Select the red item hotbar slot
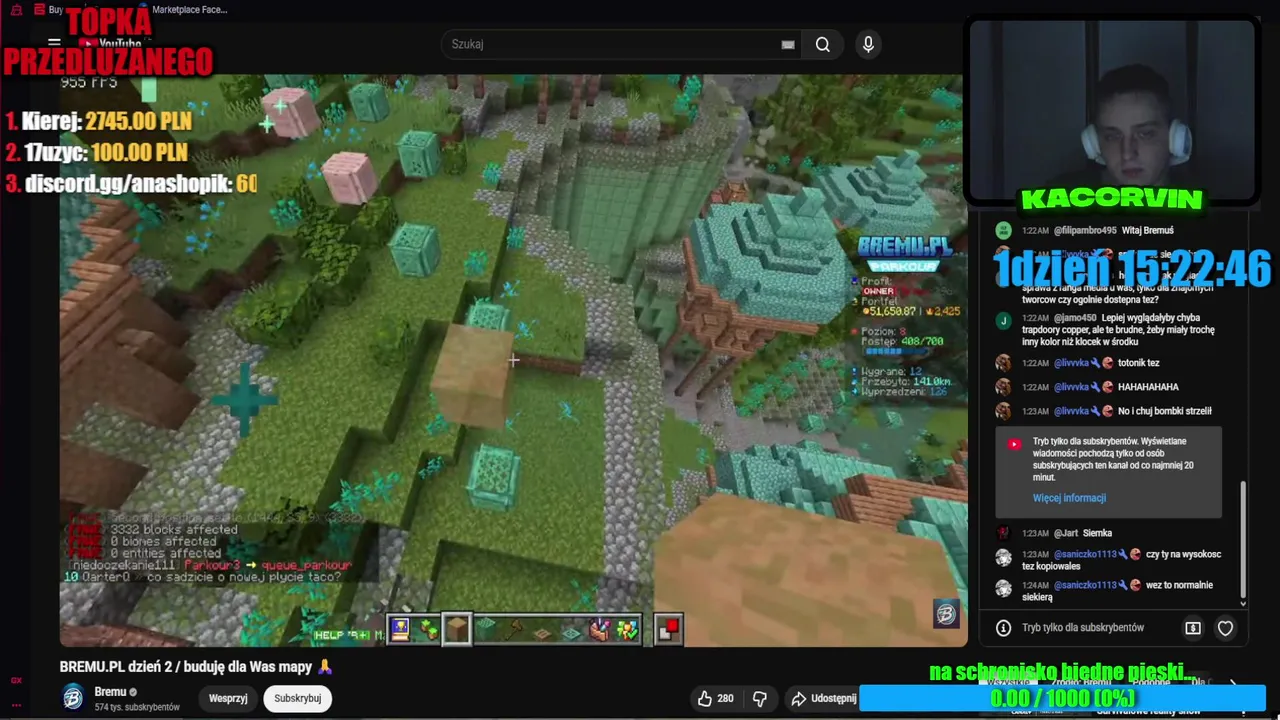 coord(669,629)
